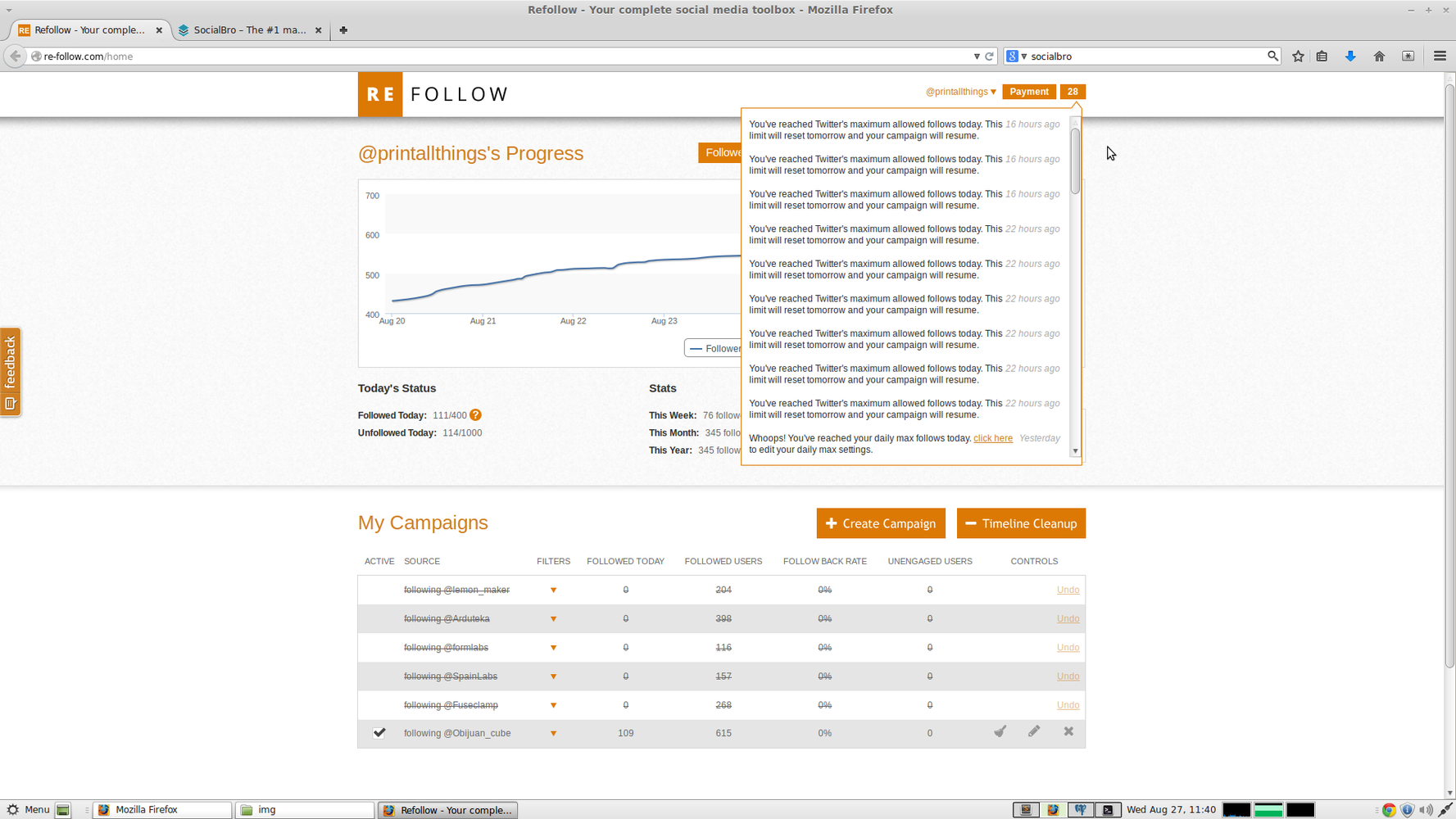Expand filters for following @formlabs
The height and width of the screenshot is (819, 1456).
click(553, 648)
